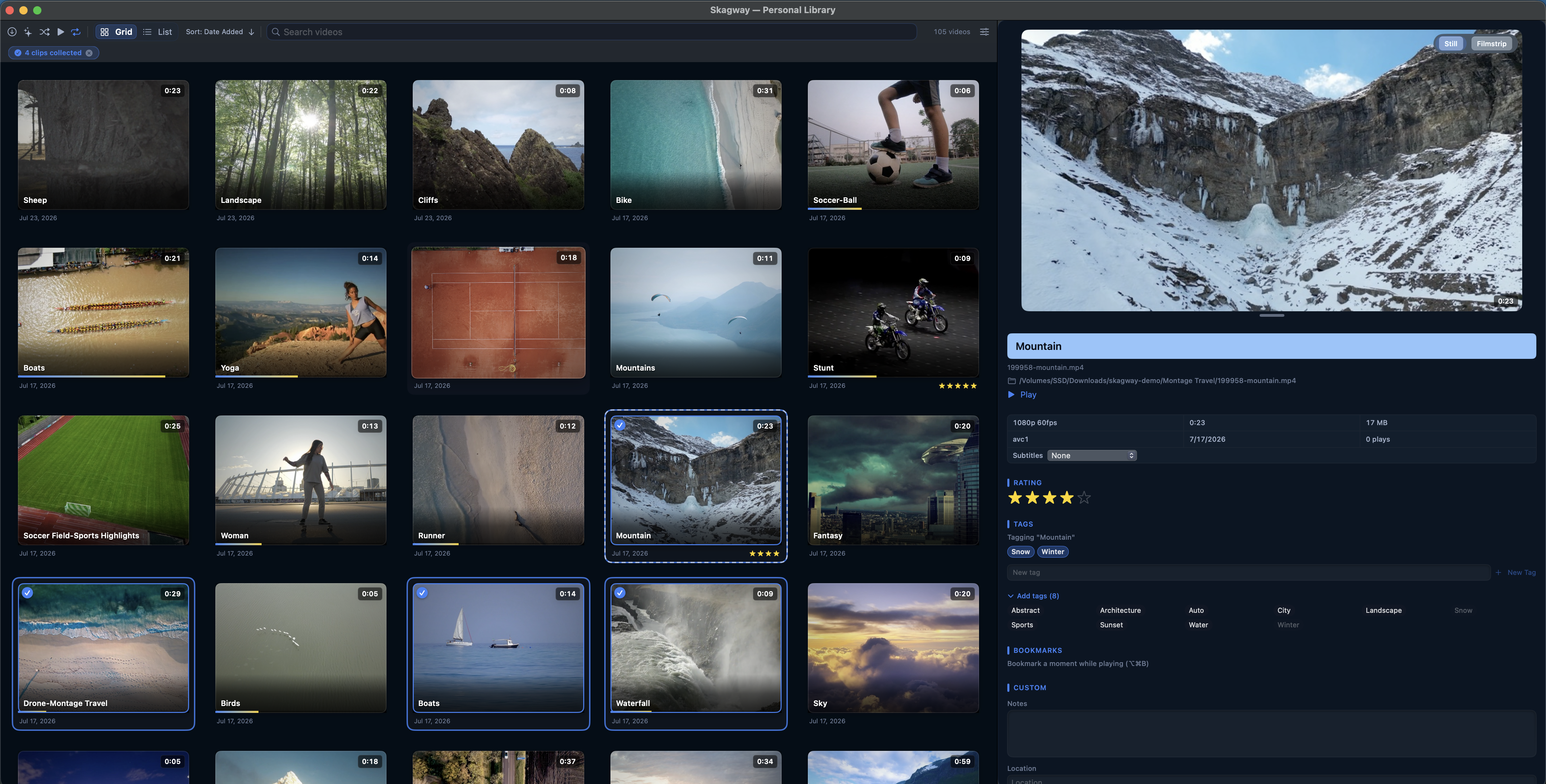Click the five-star rating under Stunt
1546x784 pixels.
[x=958, y=386]
